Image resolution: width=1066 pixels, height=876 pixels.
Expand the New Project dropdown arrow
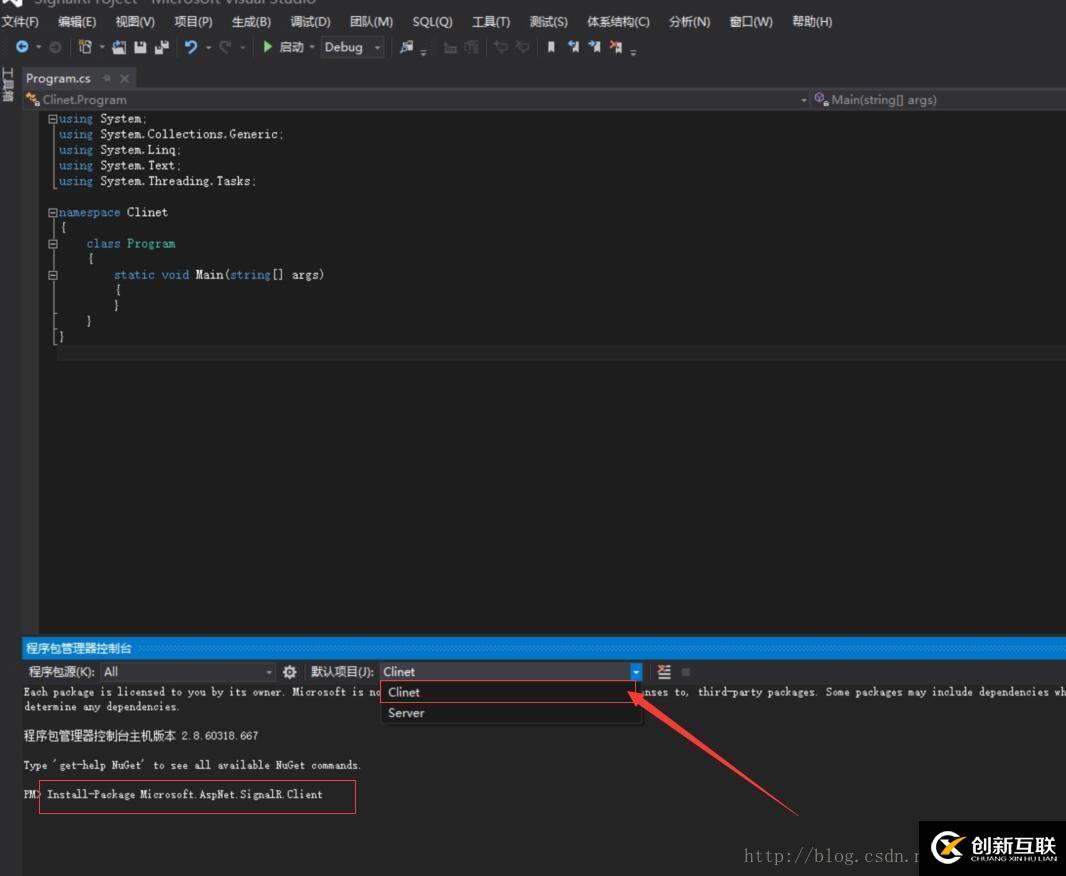click(102, 47)
